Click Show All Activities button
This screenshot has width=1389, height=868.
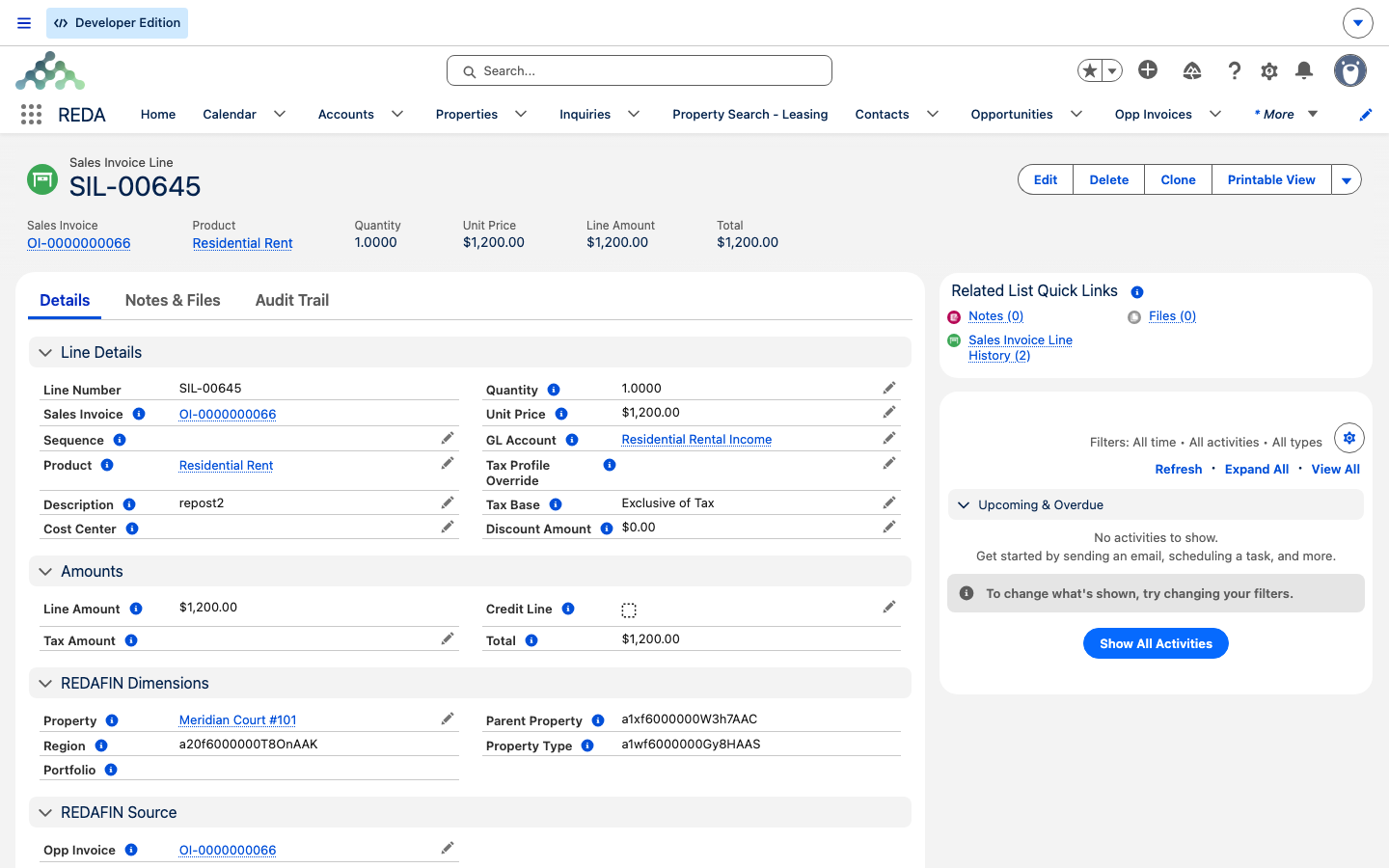[1156, 643]
